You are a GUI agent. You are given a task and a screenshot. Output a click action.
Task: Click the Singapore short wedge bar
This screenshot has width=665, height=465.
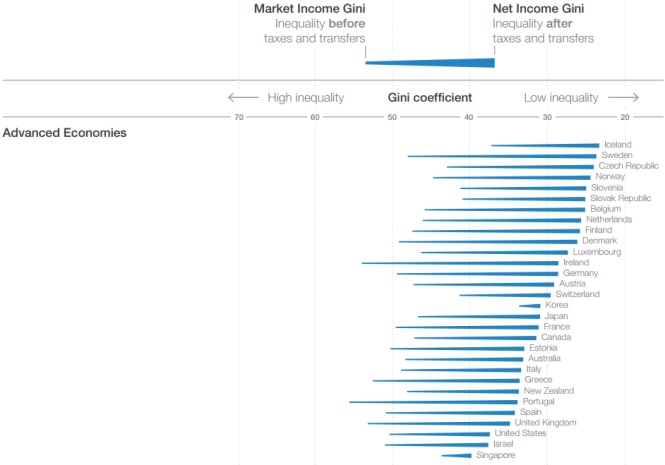click(x=456, y=456)
